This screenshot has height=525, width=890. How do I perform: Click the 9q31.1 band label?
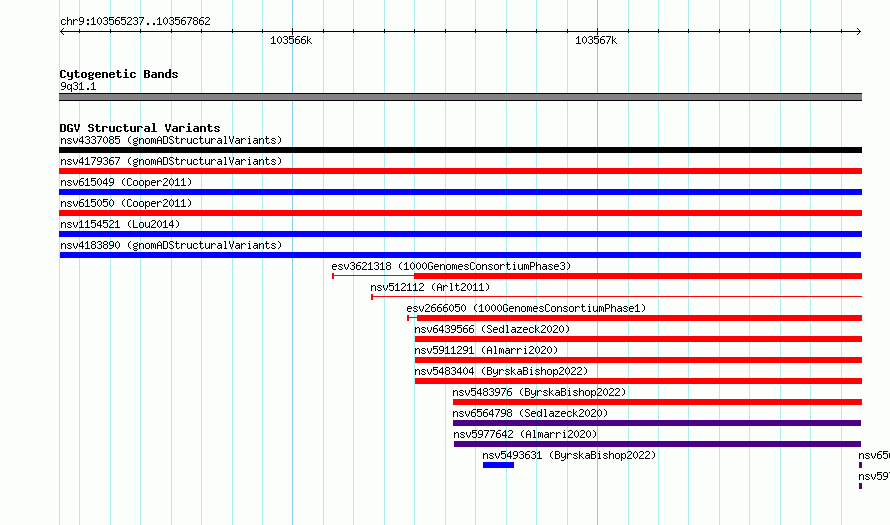pos(78,86)
